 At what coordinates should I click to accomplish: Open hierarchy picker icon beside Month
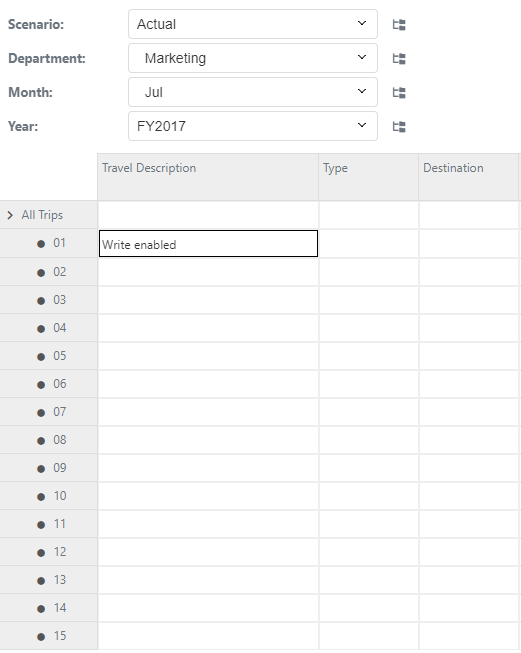coord(399,92)
